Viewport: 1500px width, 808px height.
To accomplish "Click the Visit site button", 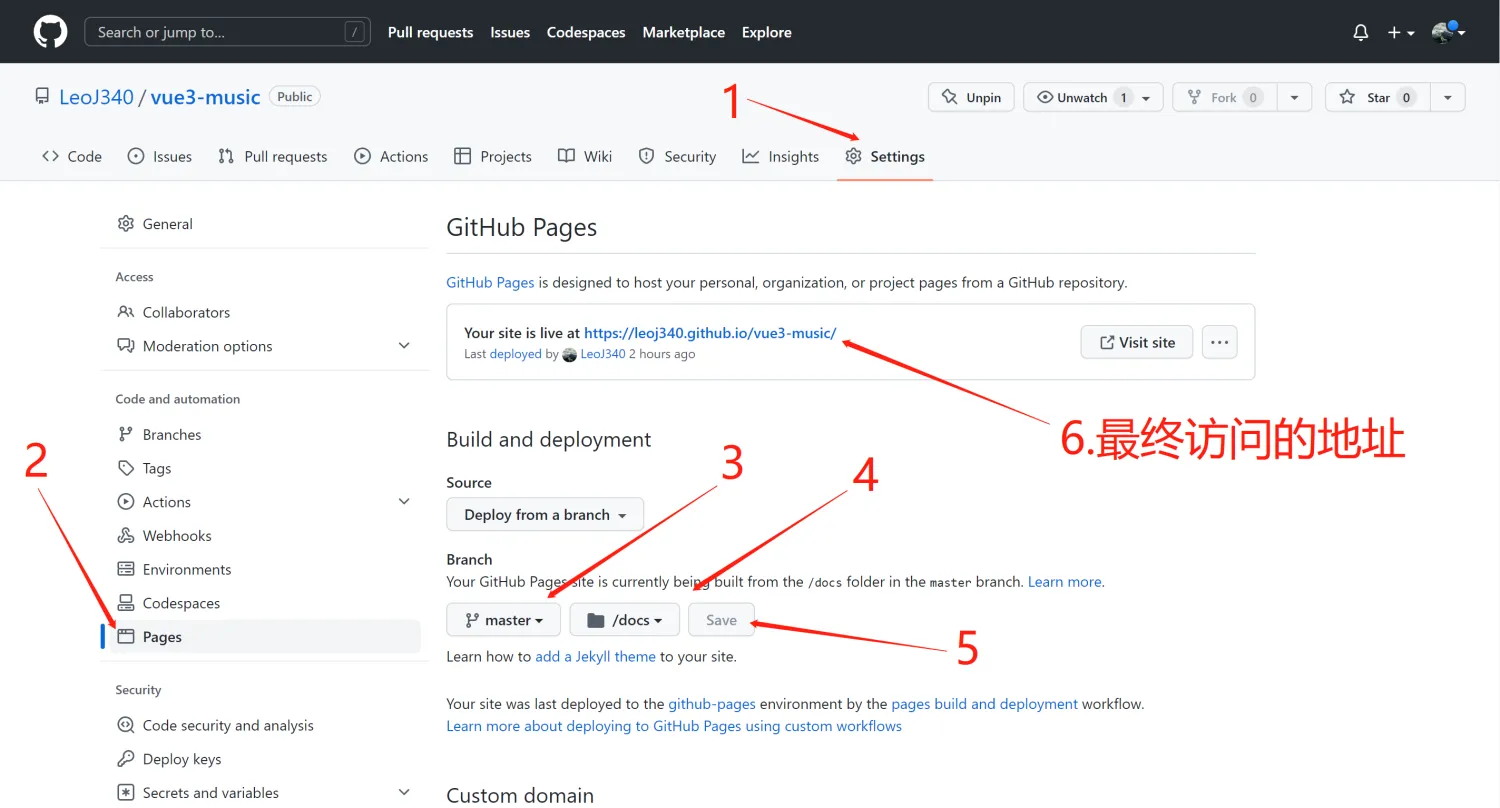I will coord(1136,341).
